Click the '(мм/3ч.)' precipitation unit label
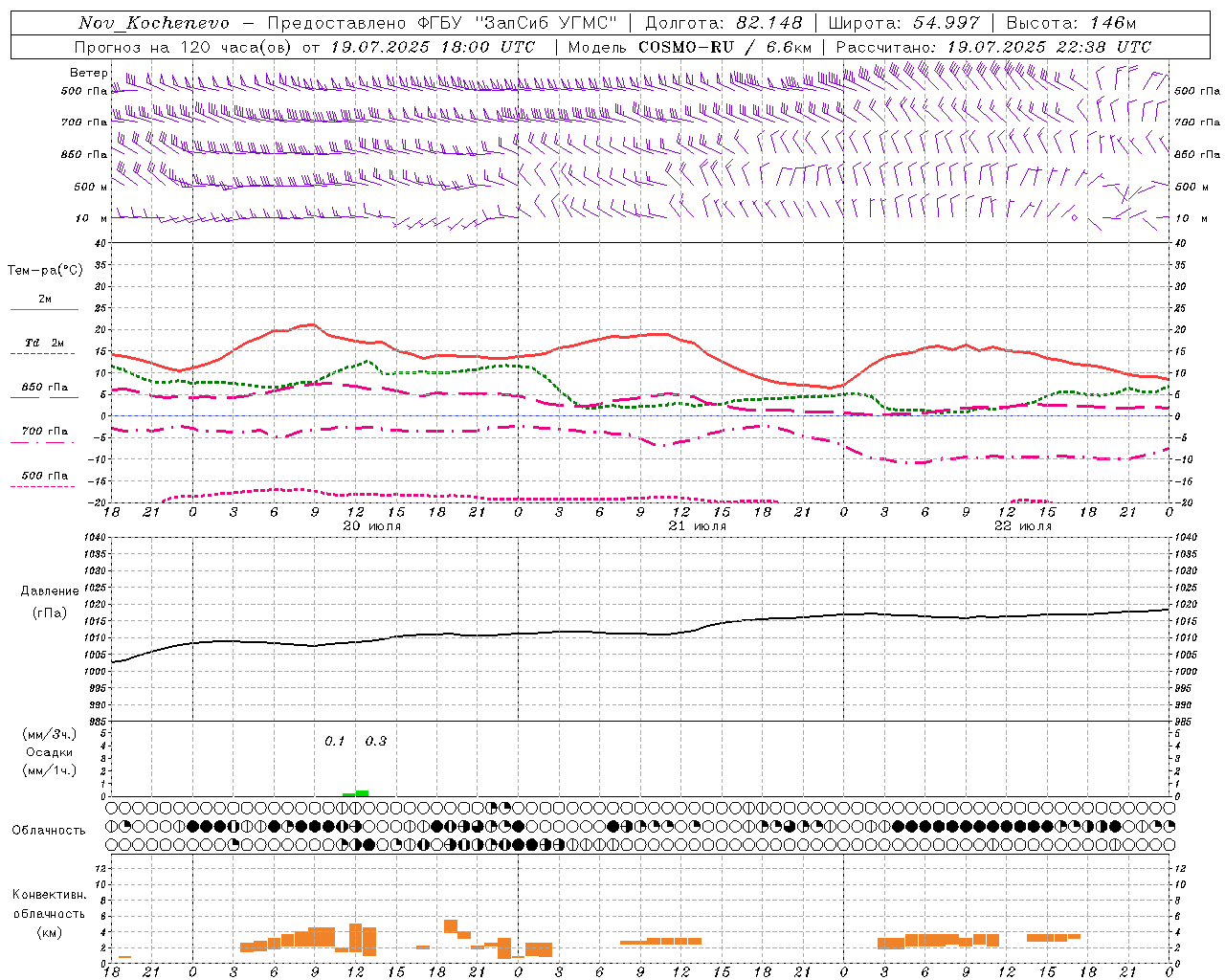This screenshot has height=980, width=1225. [50, 735]
